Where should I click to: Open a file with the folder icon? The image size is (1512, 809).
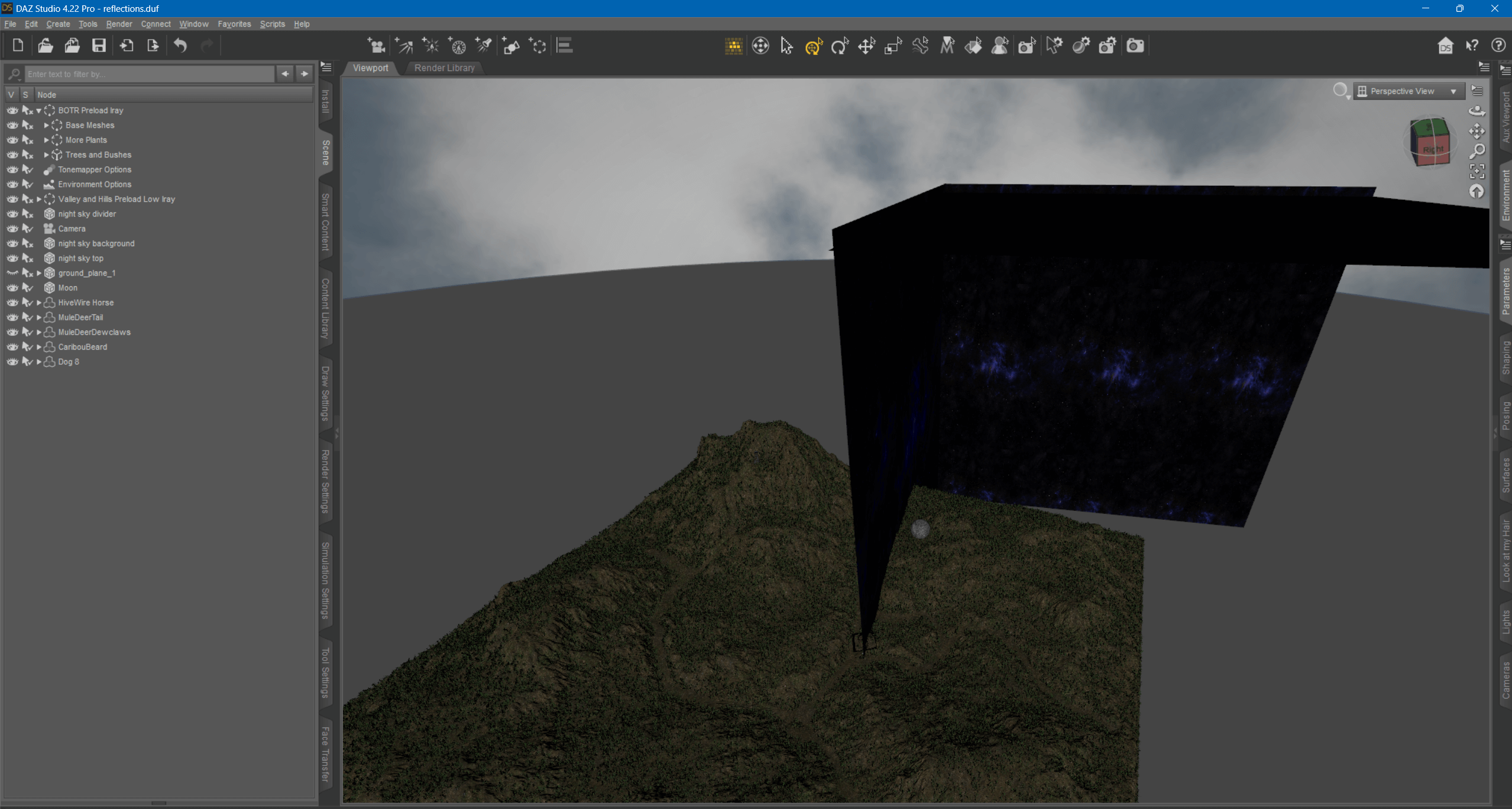click(x=46, y=46)
